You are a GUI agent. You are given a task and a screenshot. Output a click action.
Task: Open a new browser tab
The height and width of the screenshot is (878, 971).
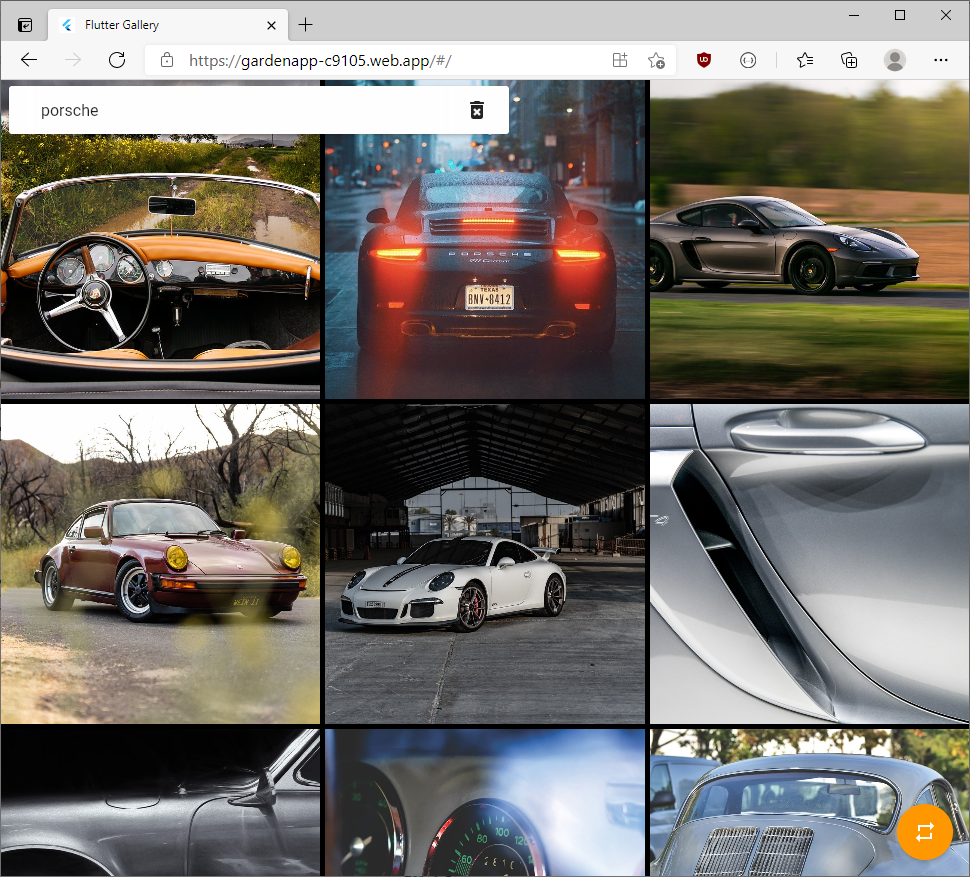click(305, 25)
